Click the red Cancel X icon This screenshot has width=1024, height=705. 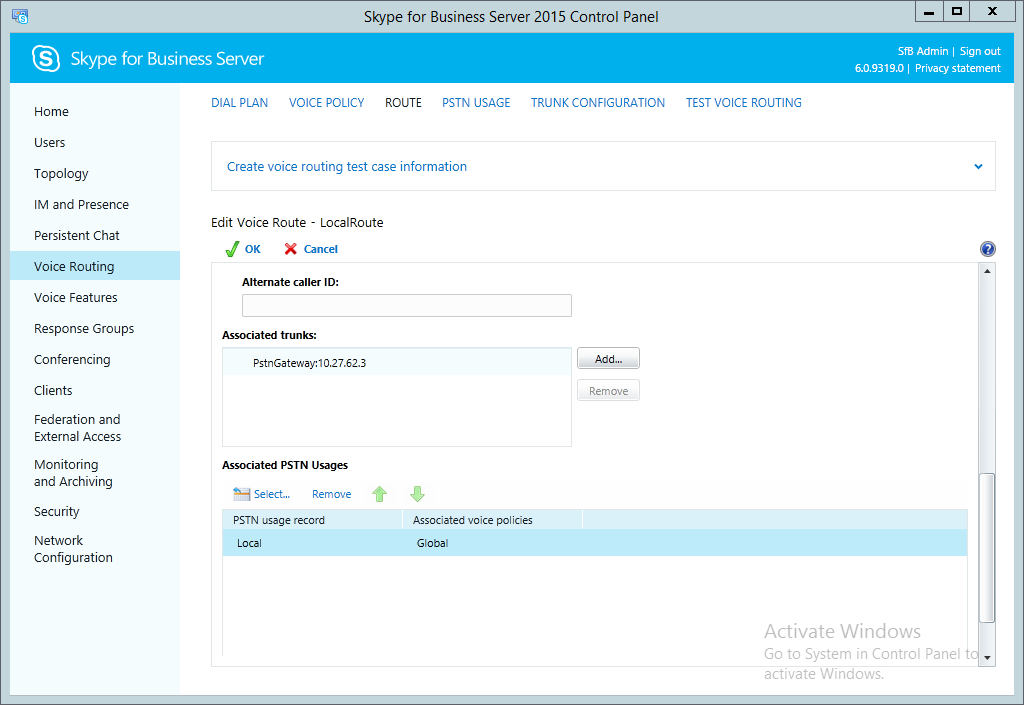pos(291,249)
